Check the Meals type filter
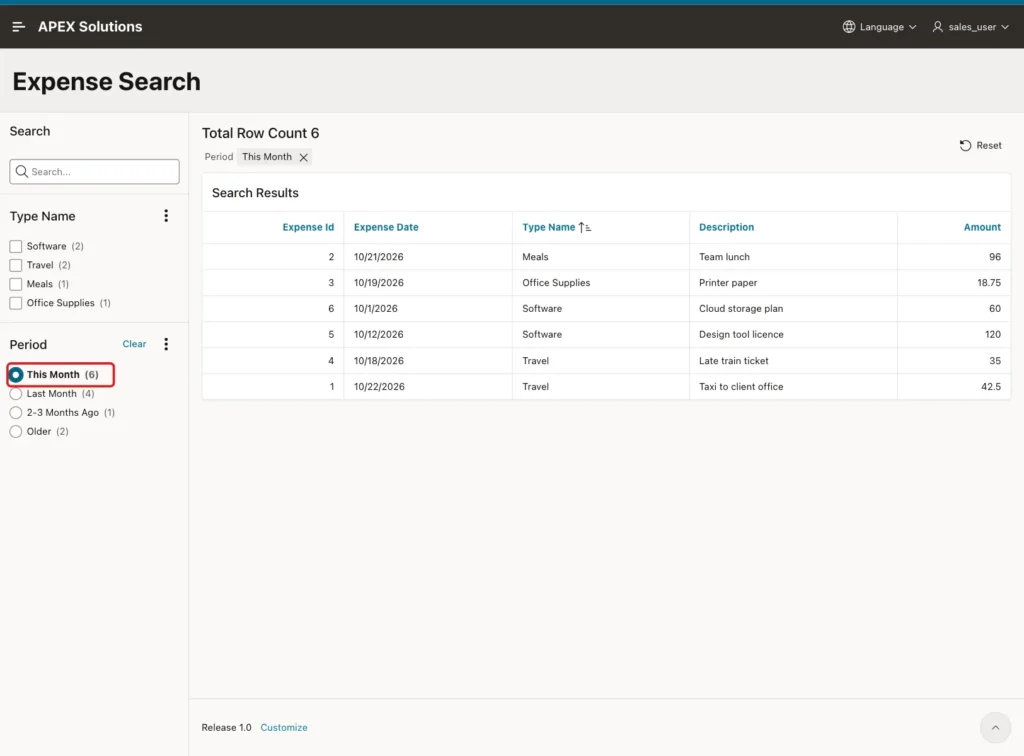The width and height of the screenshot is (1024, 756). tap(16, 284)
